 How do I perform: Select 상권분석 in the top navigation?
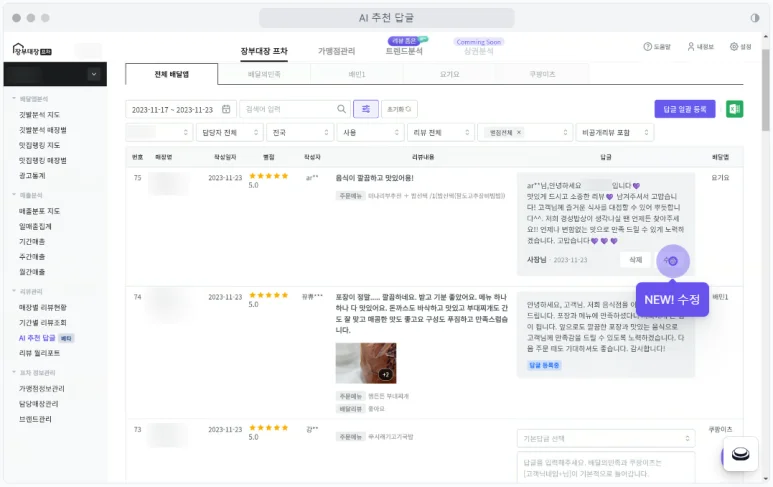point(479,51)
